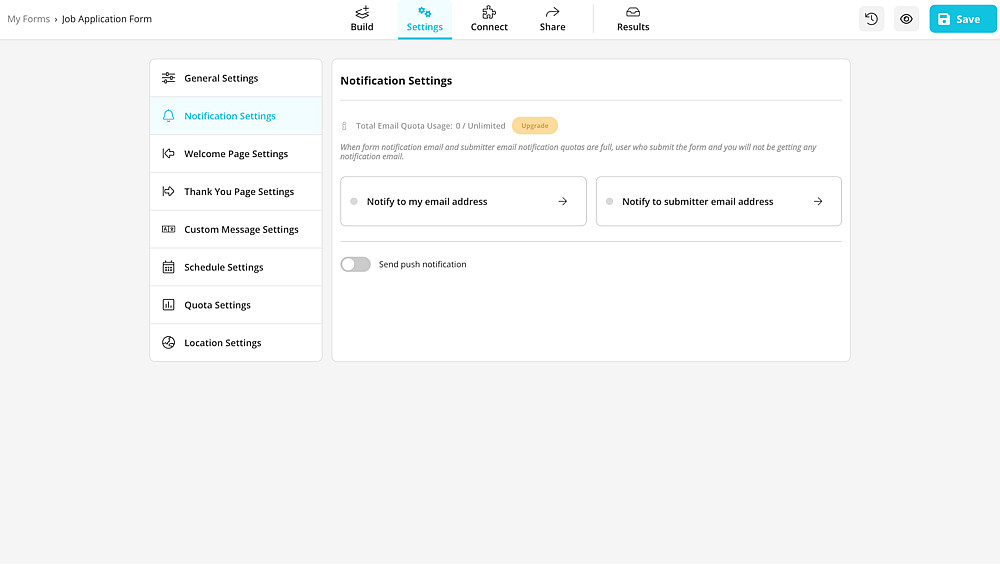Screen dimensions: 1000x564
Task: Click the Quota chart icon
Action: [168, 304]
